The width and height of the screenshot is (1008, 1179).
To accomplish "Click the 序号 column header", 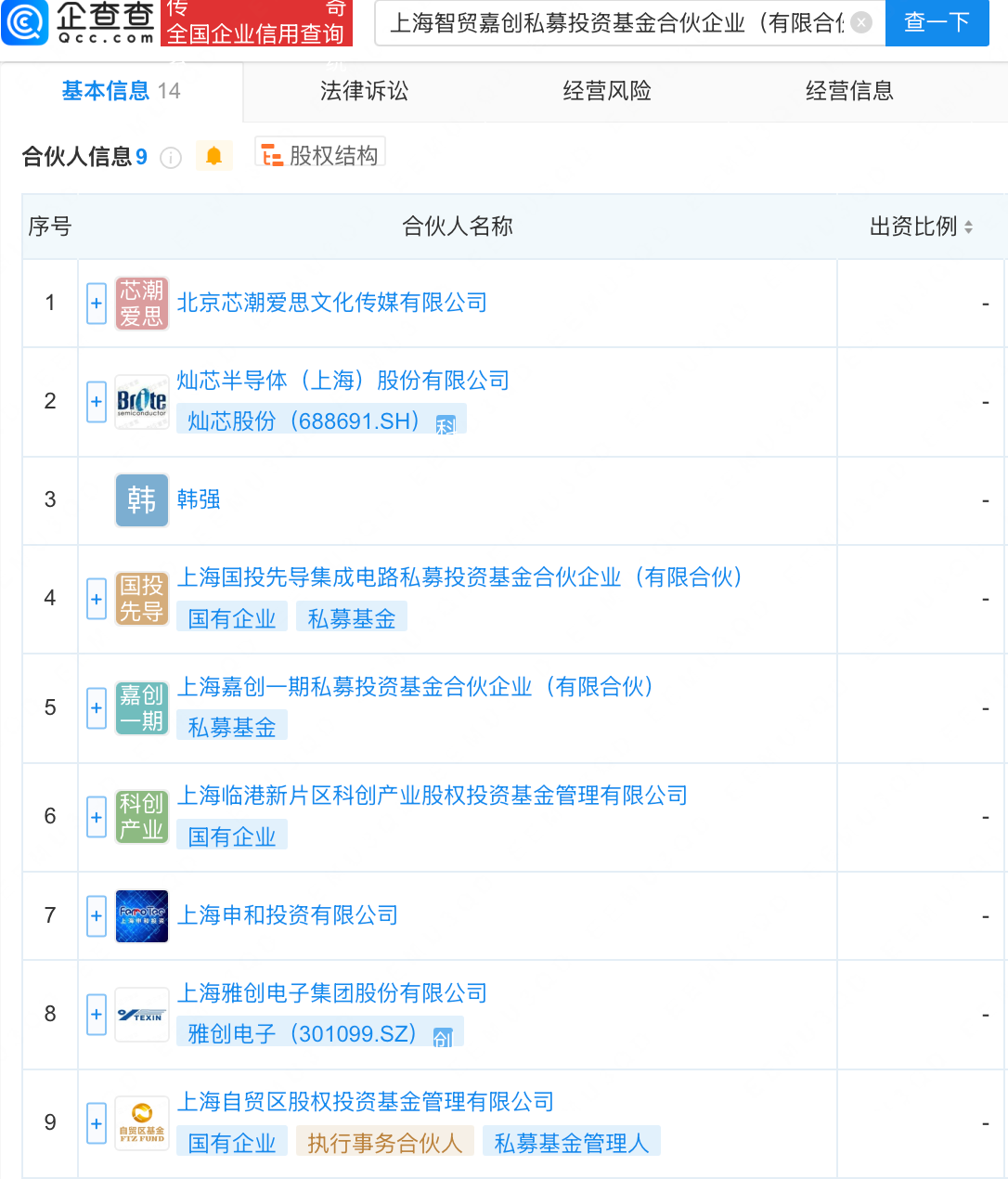I will [x=50, y=227].
